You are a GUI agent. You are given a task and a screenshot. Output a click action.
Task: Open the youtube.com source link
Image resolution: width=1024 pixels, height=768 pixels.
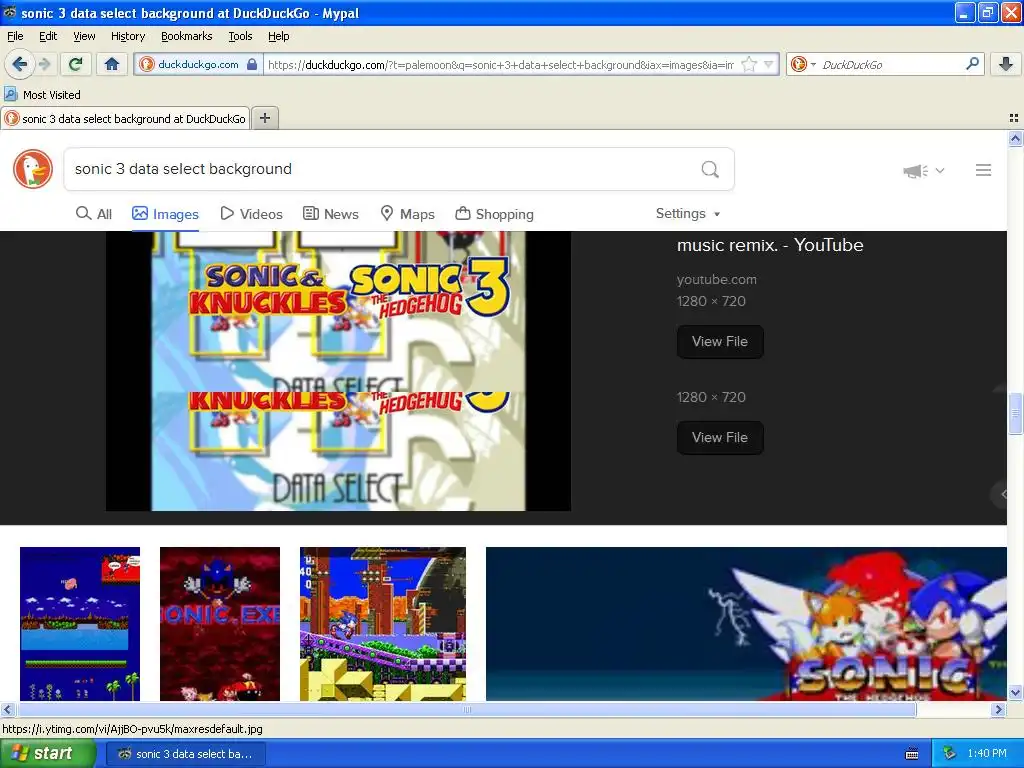pos(716,280)
